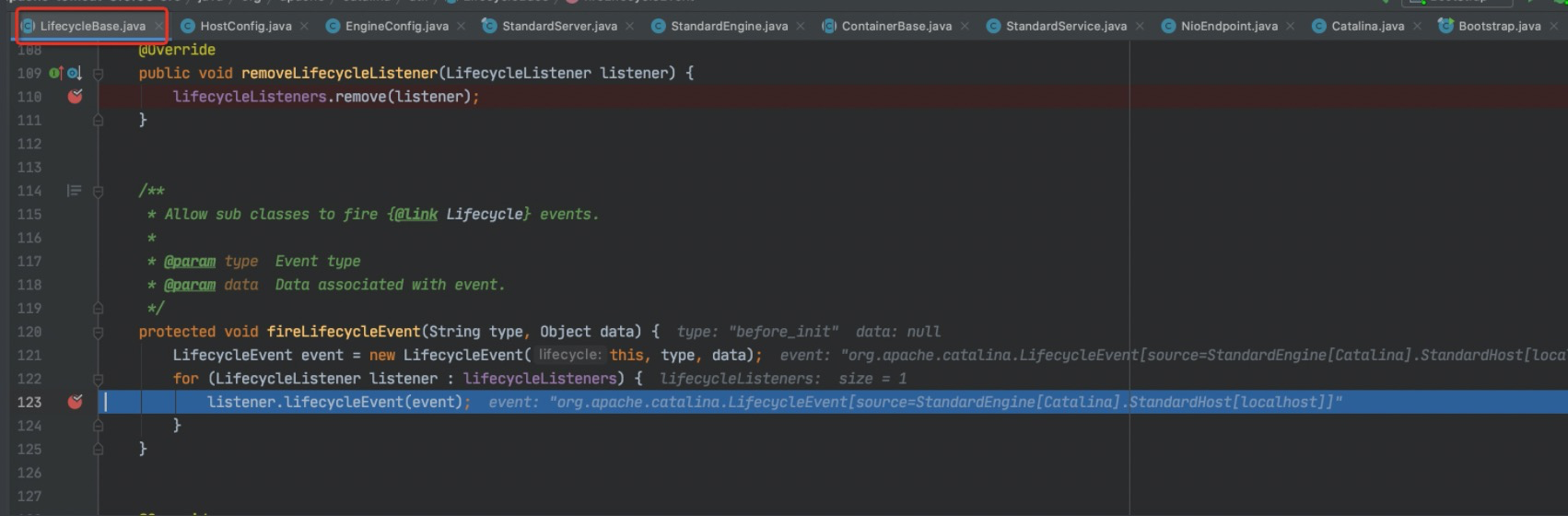Click line number 120 in the gutter

click(29, 332)
